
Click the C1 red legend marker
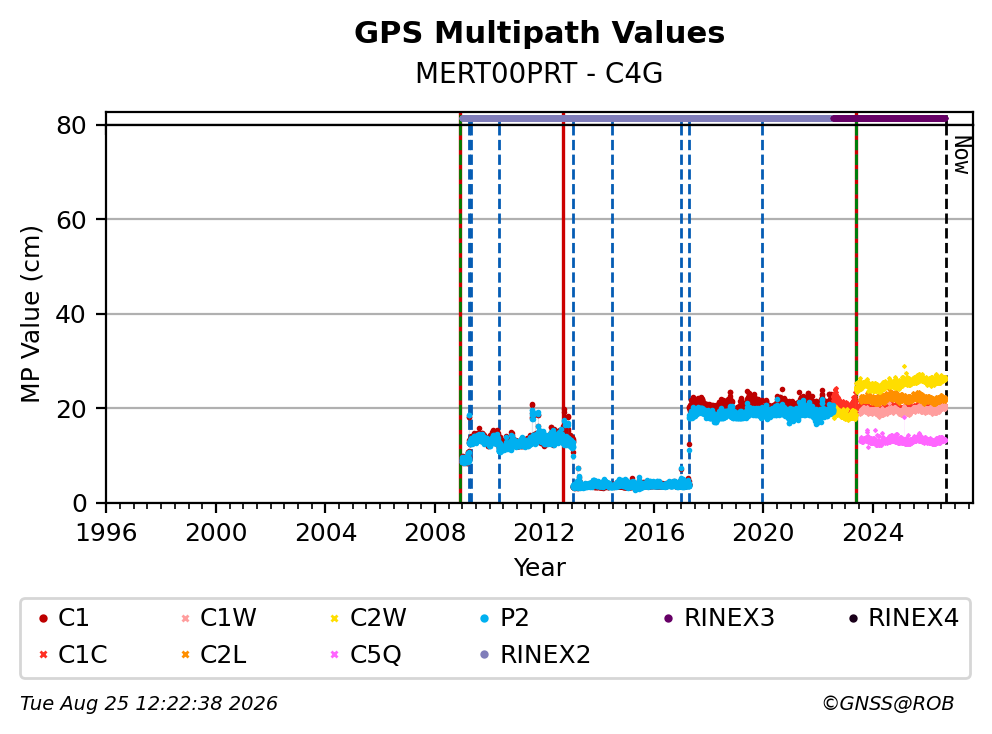43,618
